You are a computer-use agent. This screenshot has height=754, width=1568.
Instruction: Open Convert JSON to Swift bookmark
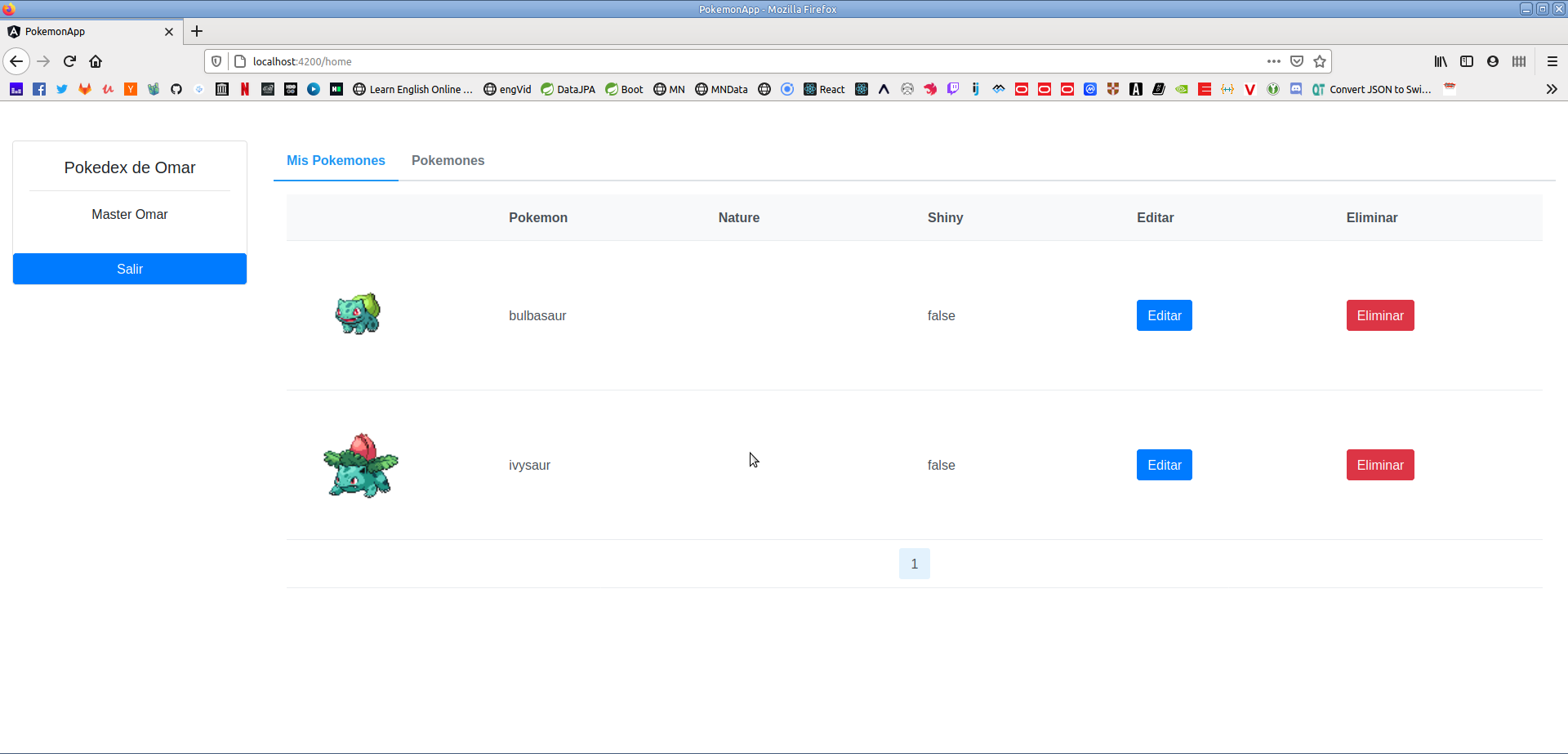pyautogui.click(x=1371, y=89)
